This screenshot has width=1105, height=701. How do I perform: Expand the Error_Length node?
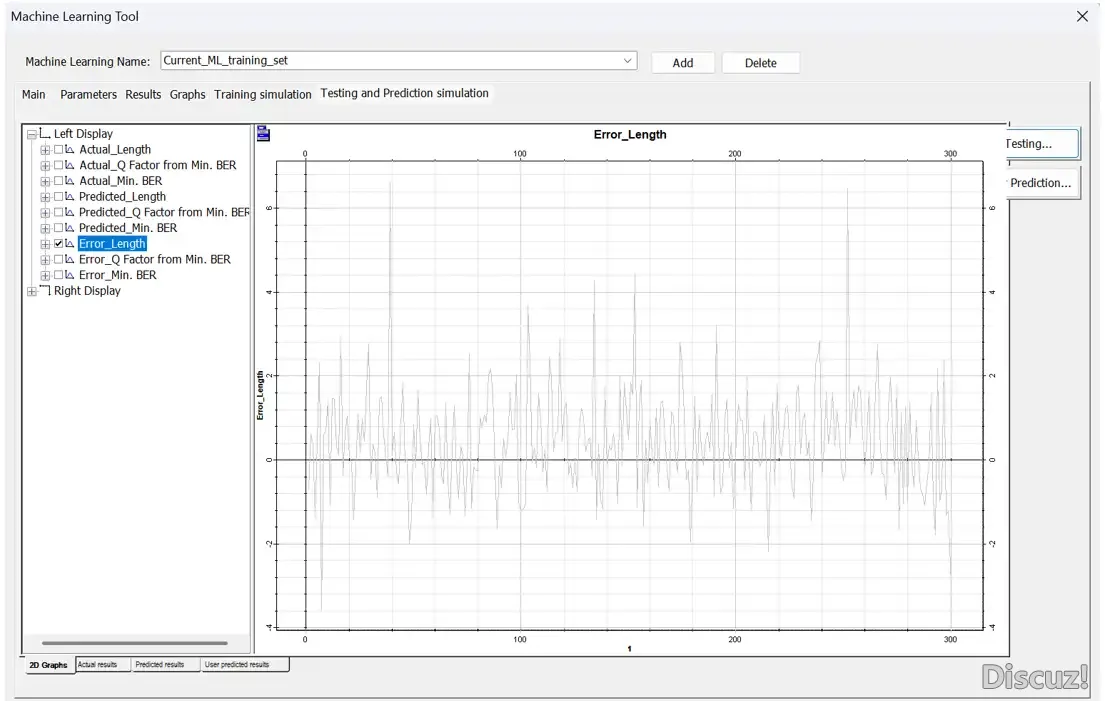point(45,244)
